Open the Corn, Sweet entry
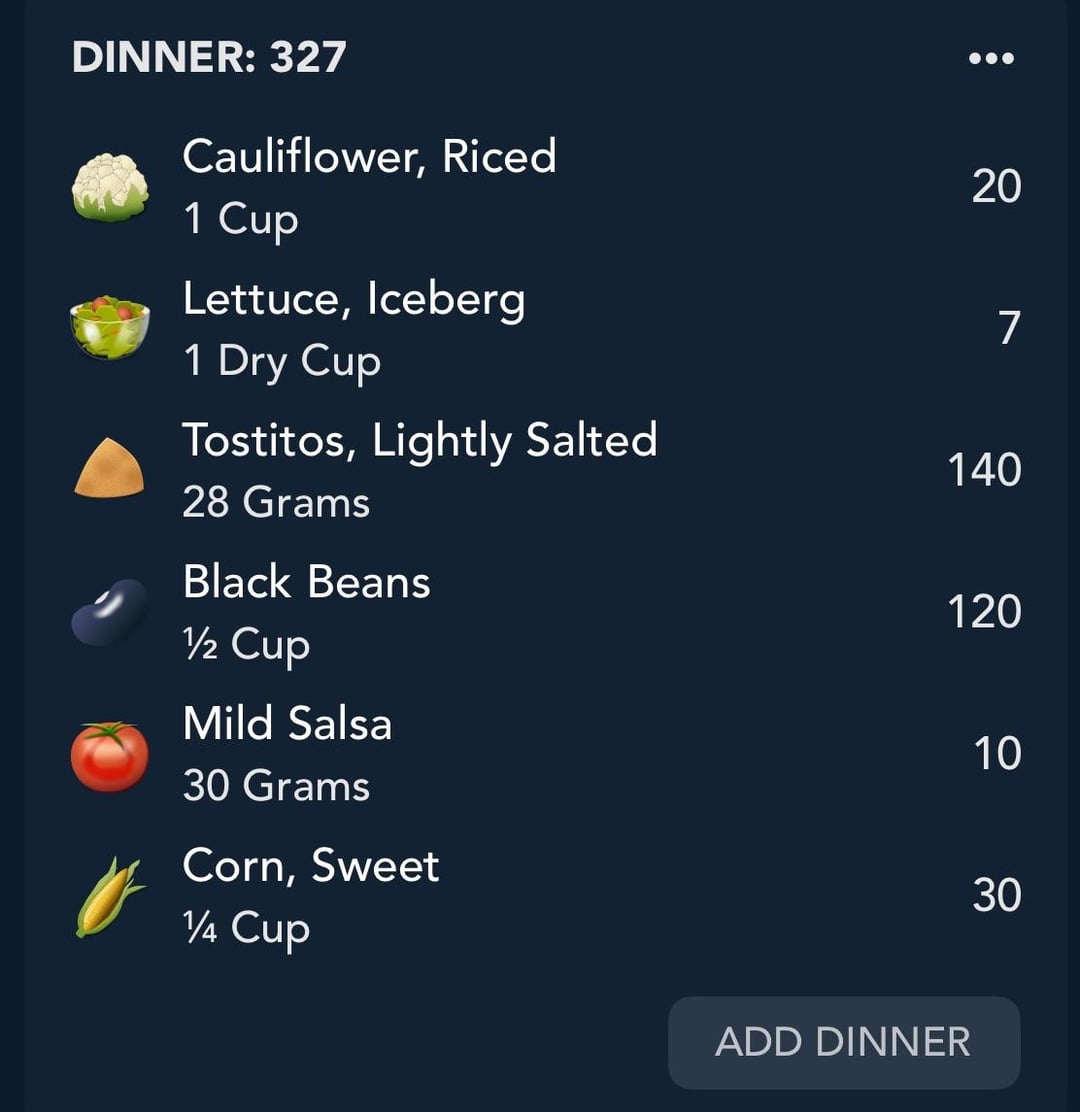The image size is (1080, 1112). 546,896
